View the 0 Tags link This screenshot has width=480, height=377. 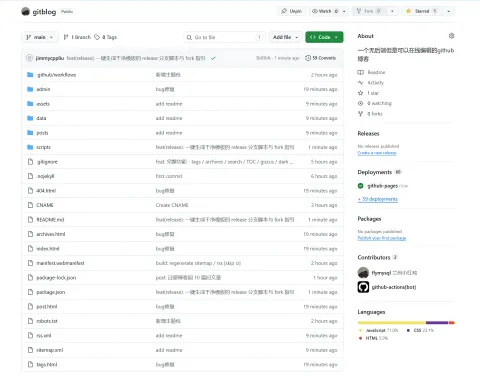click(106, 37)
